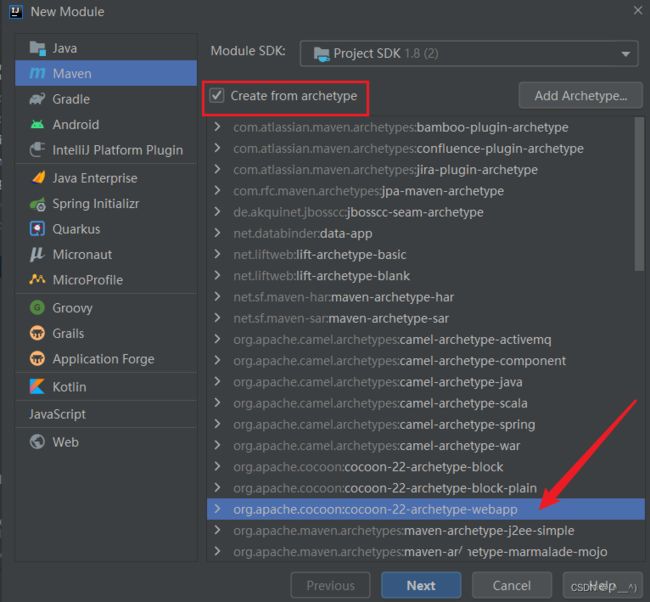Click the Maven 'm' icon
The height and width of the screenshot is (602, 650).
(37, 73)
